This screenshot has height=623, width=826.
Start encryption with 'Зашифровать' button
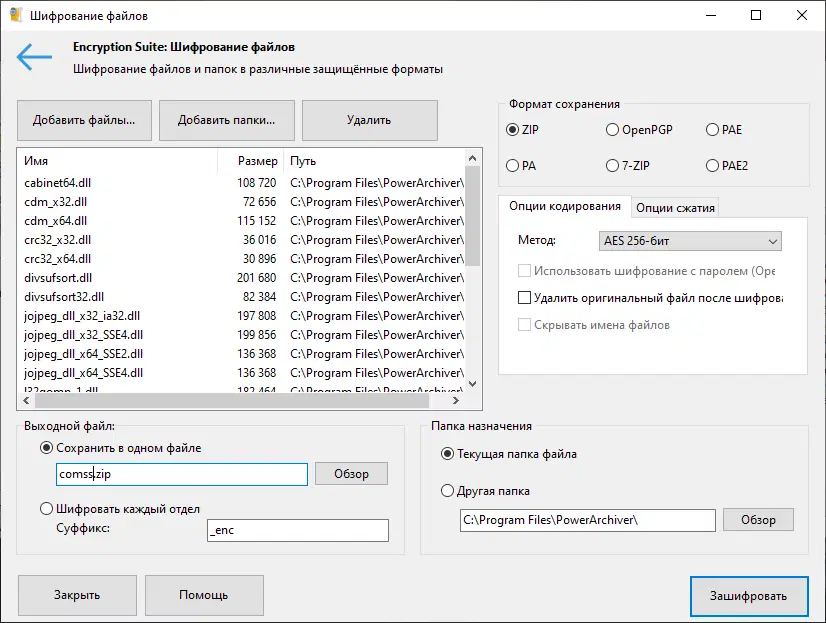tap(749, 596)
